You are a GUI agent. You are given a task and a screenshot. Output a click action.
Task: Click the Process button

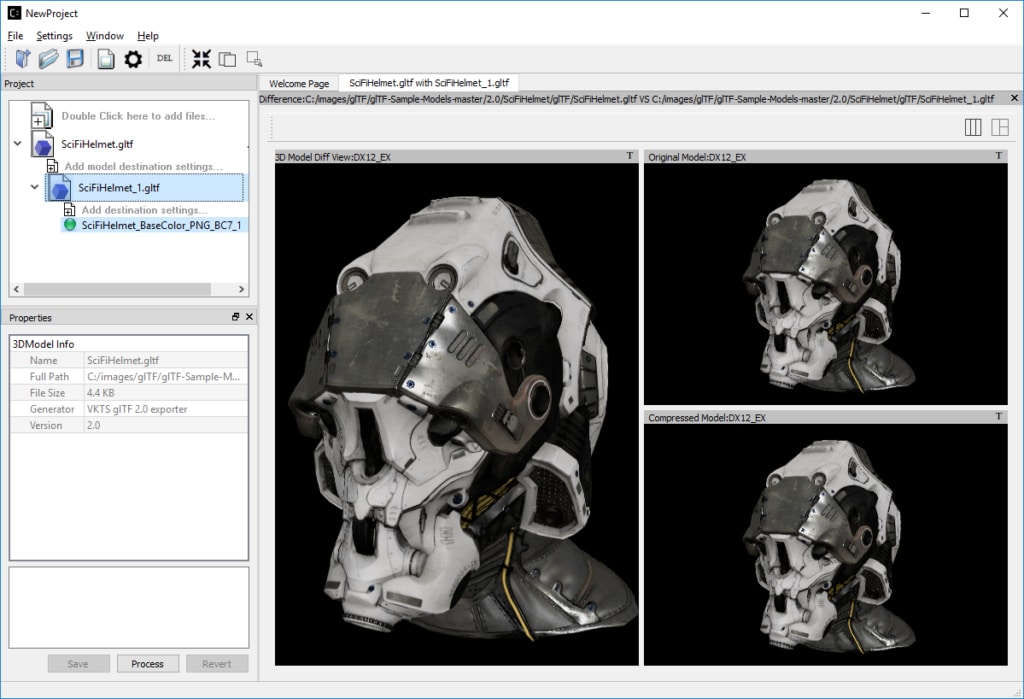[x=147, y=664]
